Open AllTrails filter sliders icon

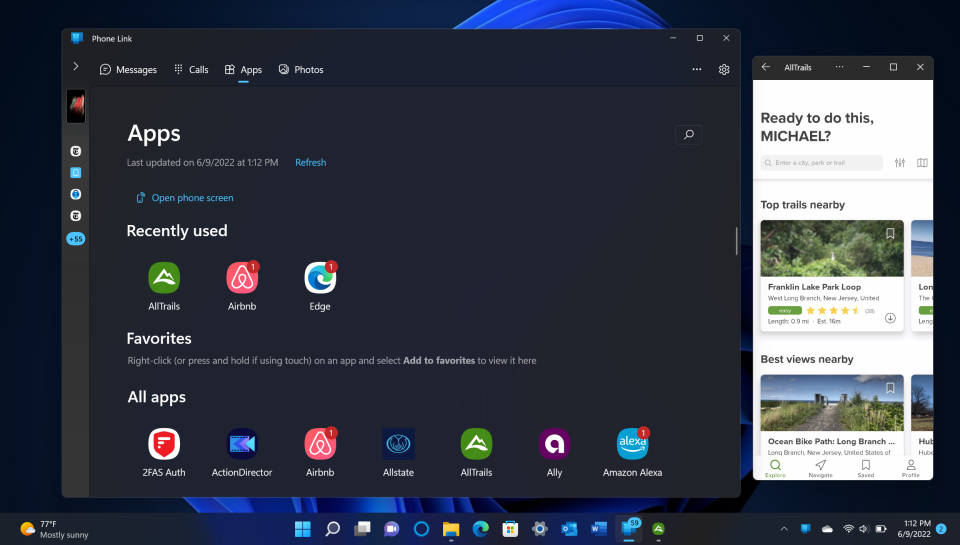(x=899, y=163)
